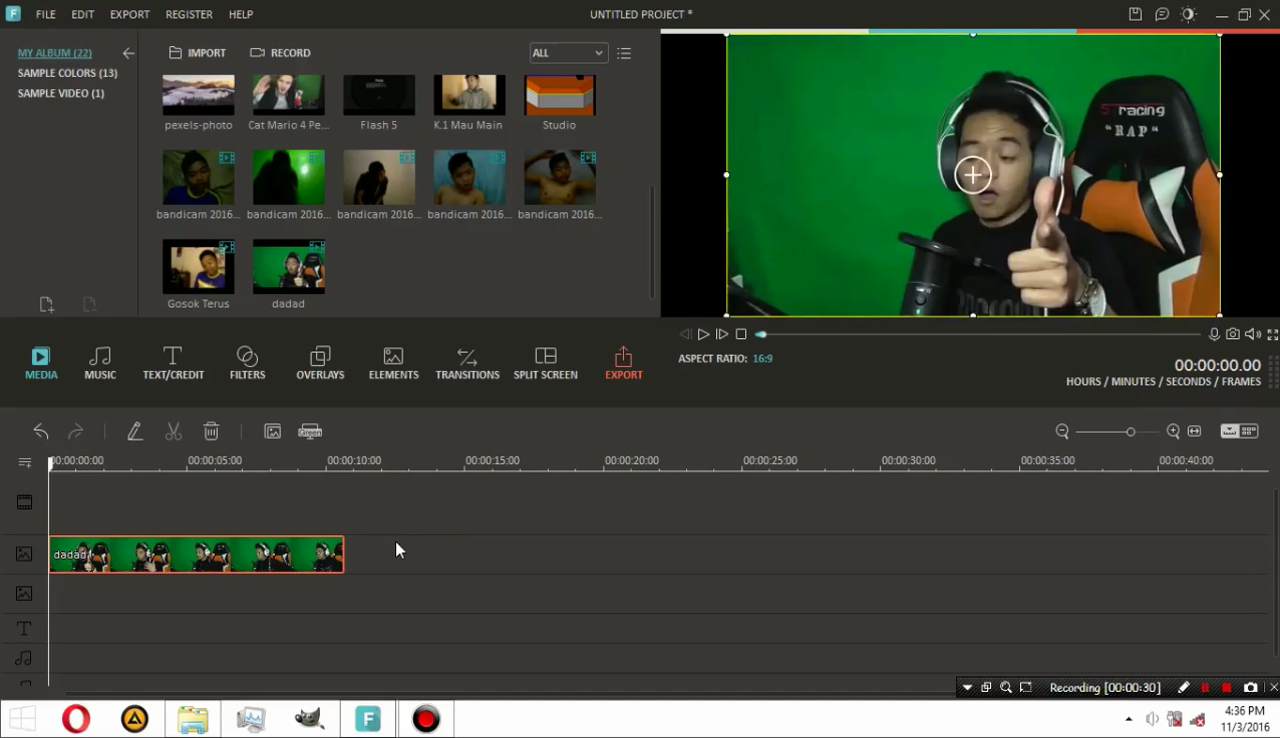
Task: Click the next frame button
Action: pyautogui.click(x=722, y=334)
